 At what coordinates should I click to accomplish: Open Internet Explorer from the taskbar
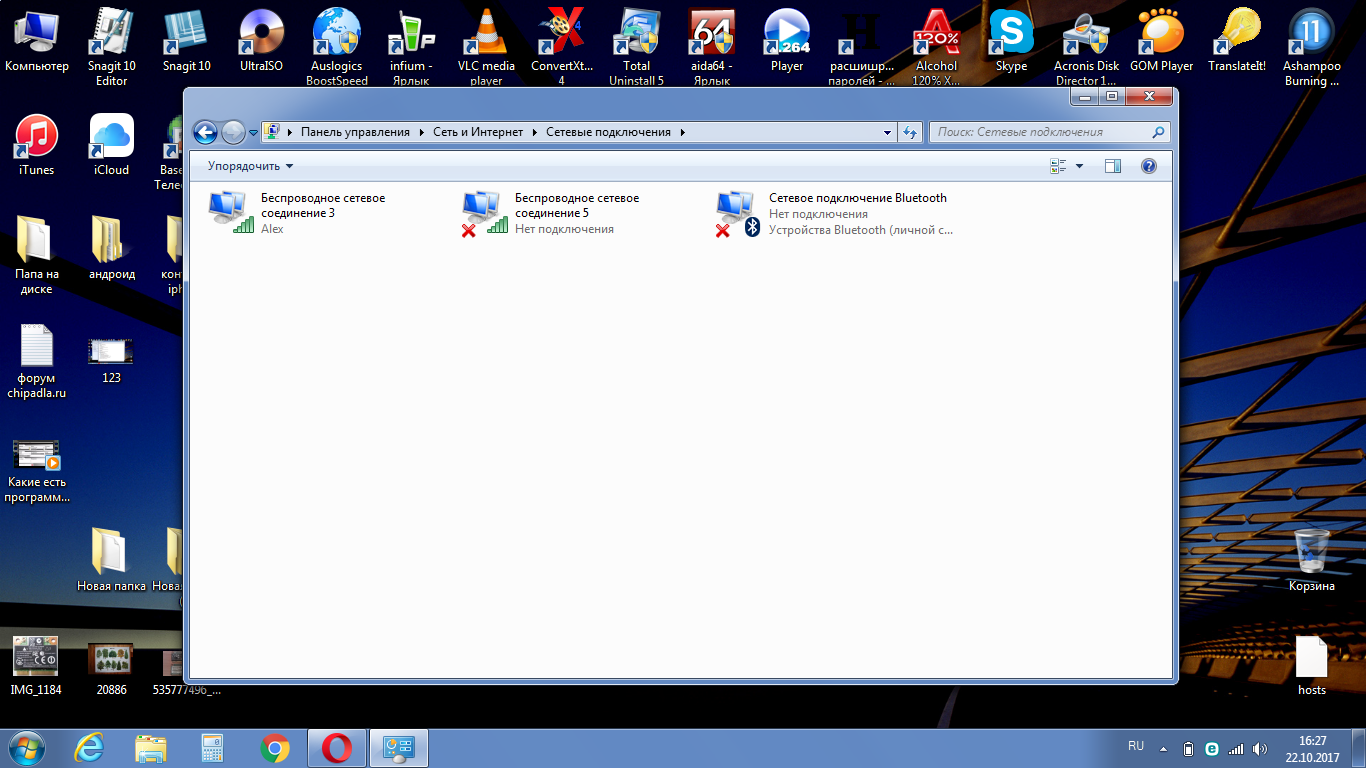pos(91,747)
